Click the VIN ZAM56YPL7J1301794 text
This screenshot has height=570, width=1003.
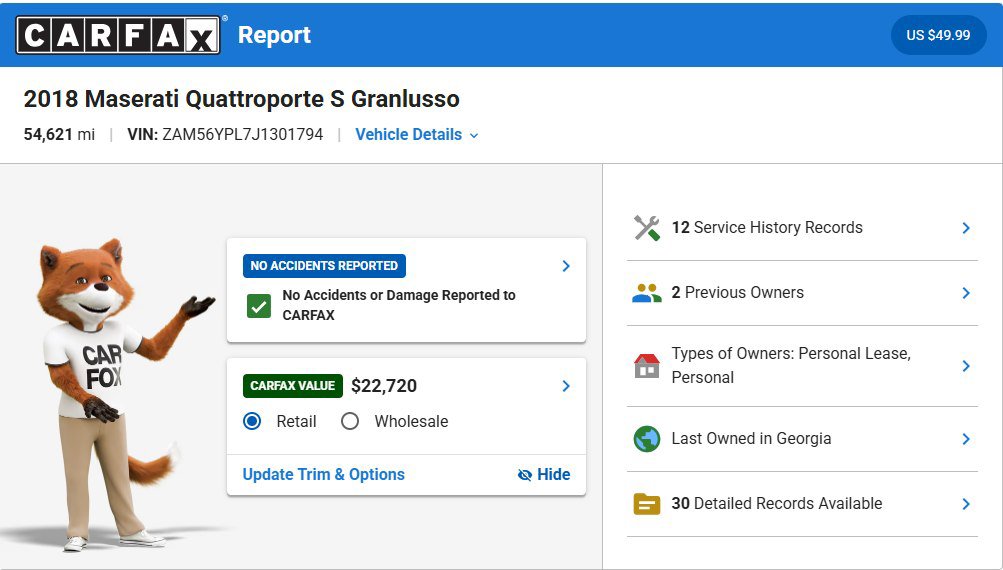[x=225, y=134]
